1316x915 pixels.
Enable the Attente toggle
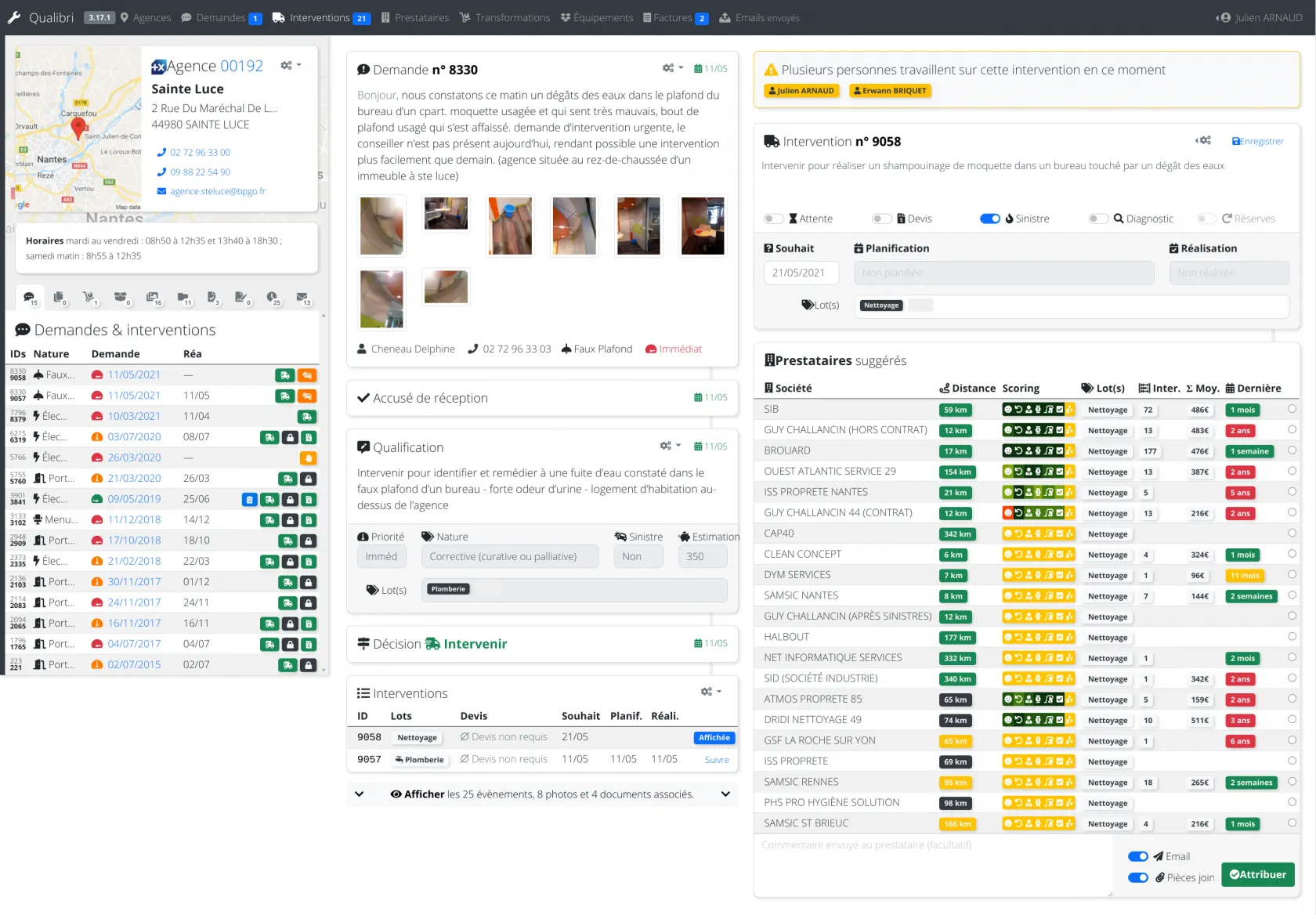point(773,219)
